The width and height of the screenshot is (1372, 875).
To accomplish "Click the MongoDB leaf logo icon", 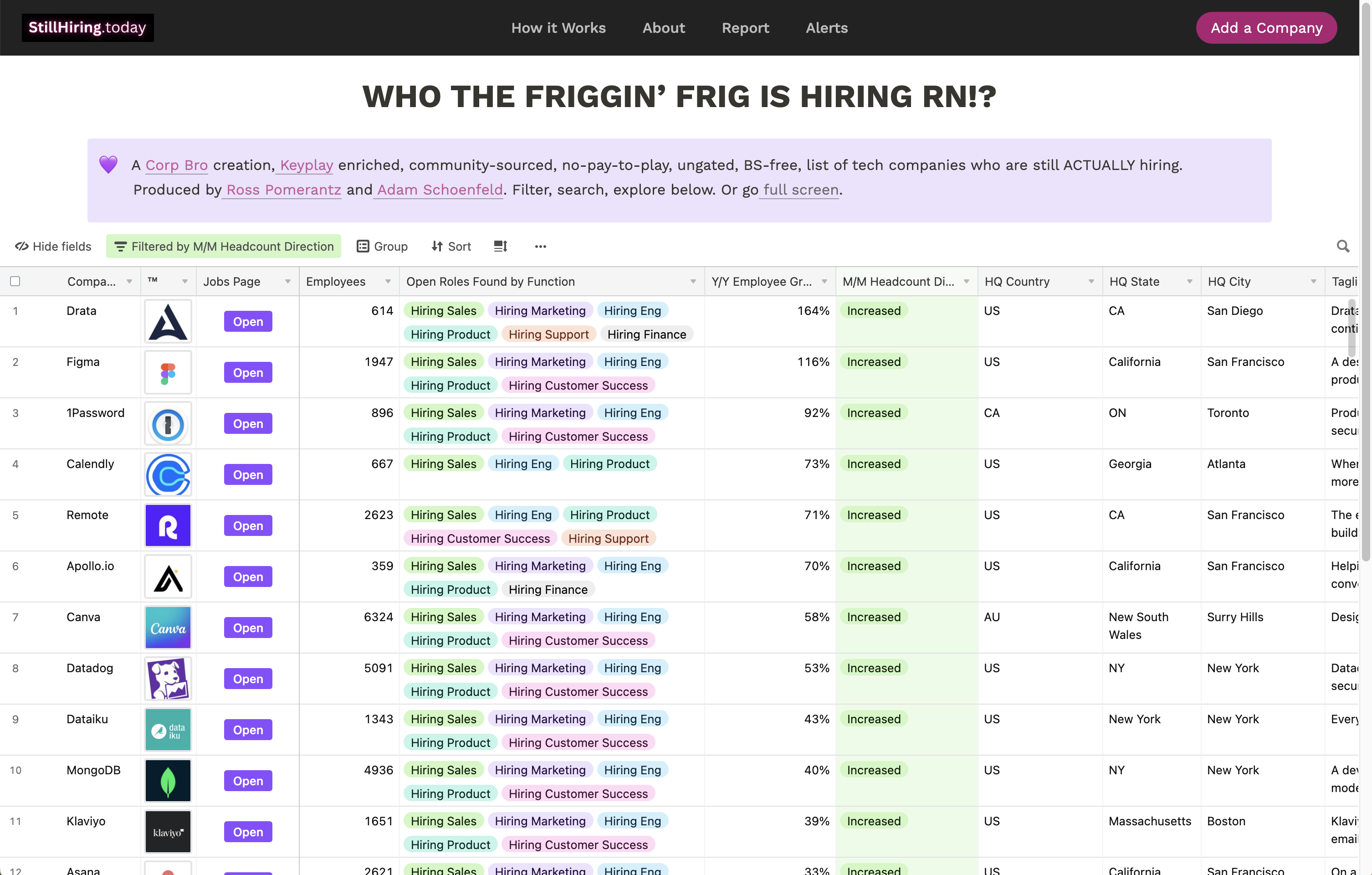I will [x=168, y=781].
